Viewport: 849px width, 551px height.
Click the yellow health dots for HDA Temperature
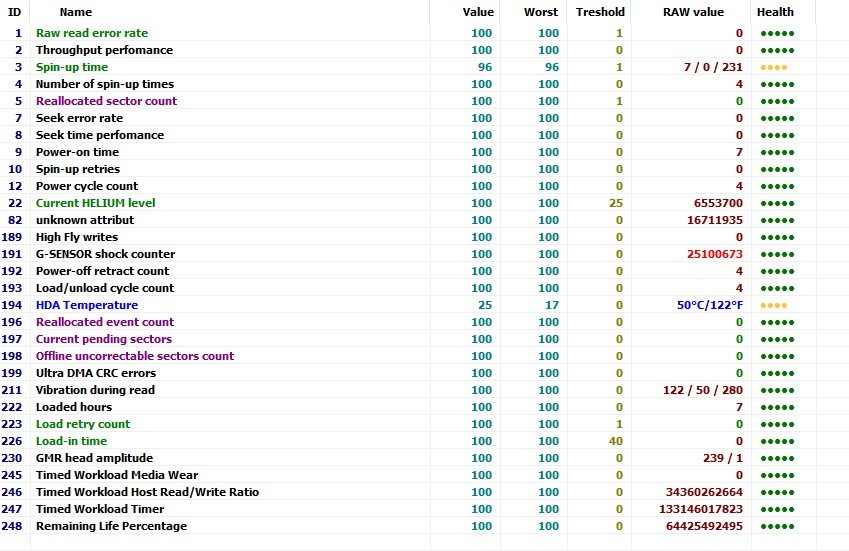coord(773,306)
